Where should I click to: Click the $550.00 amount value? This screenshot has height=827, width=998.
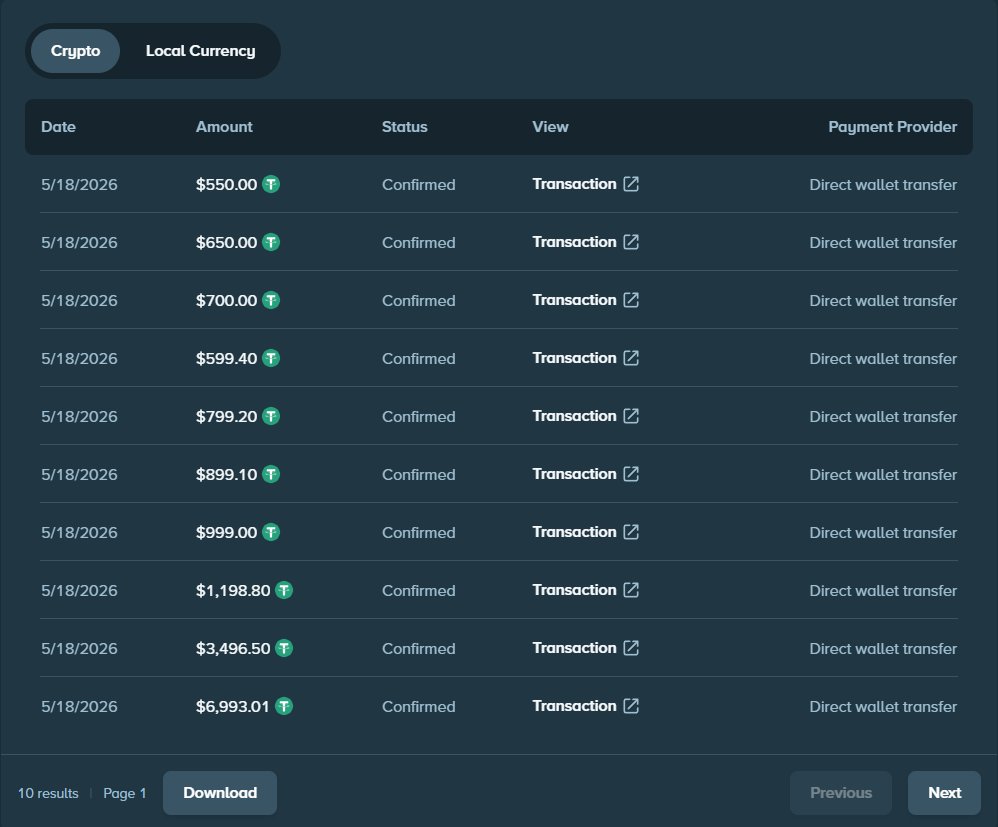[227, 185]
